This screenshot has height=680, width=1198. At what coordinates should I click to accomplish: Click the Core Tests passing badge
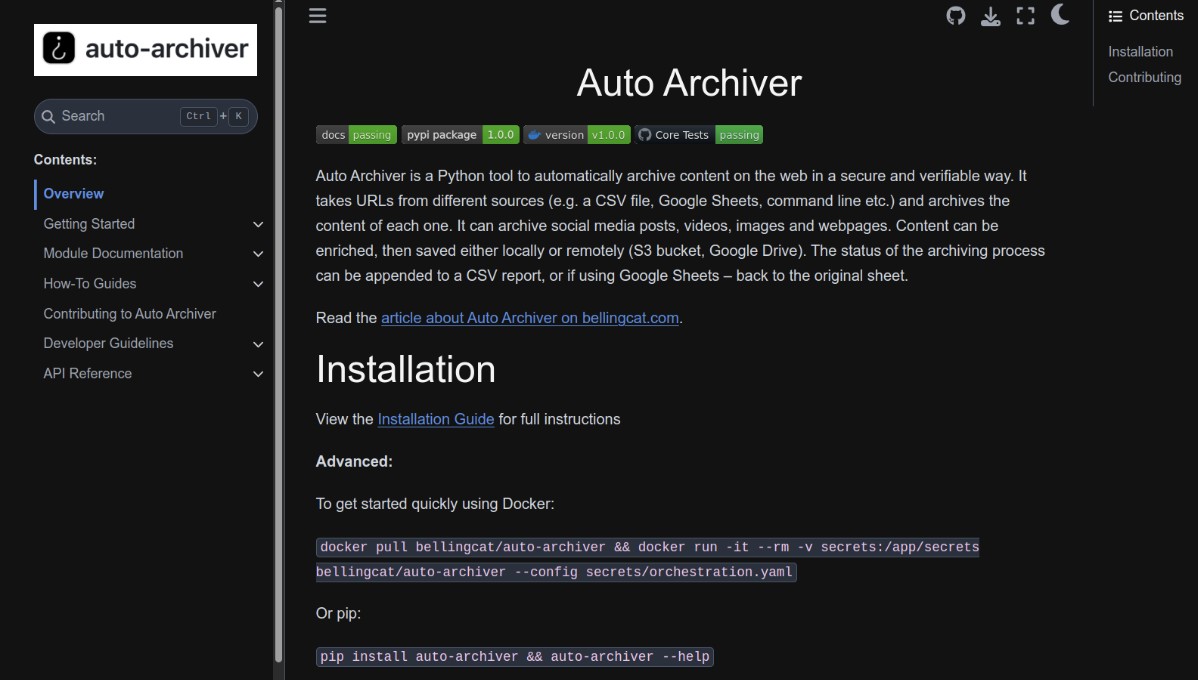(698, 134)
